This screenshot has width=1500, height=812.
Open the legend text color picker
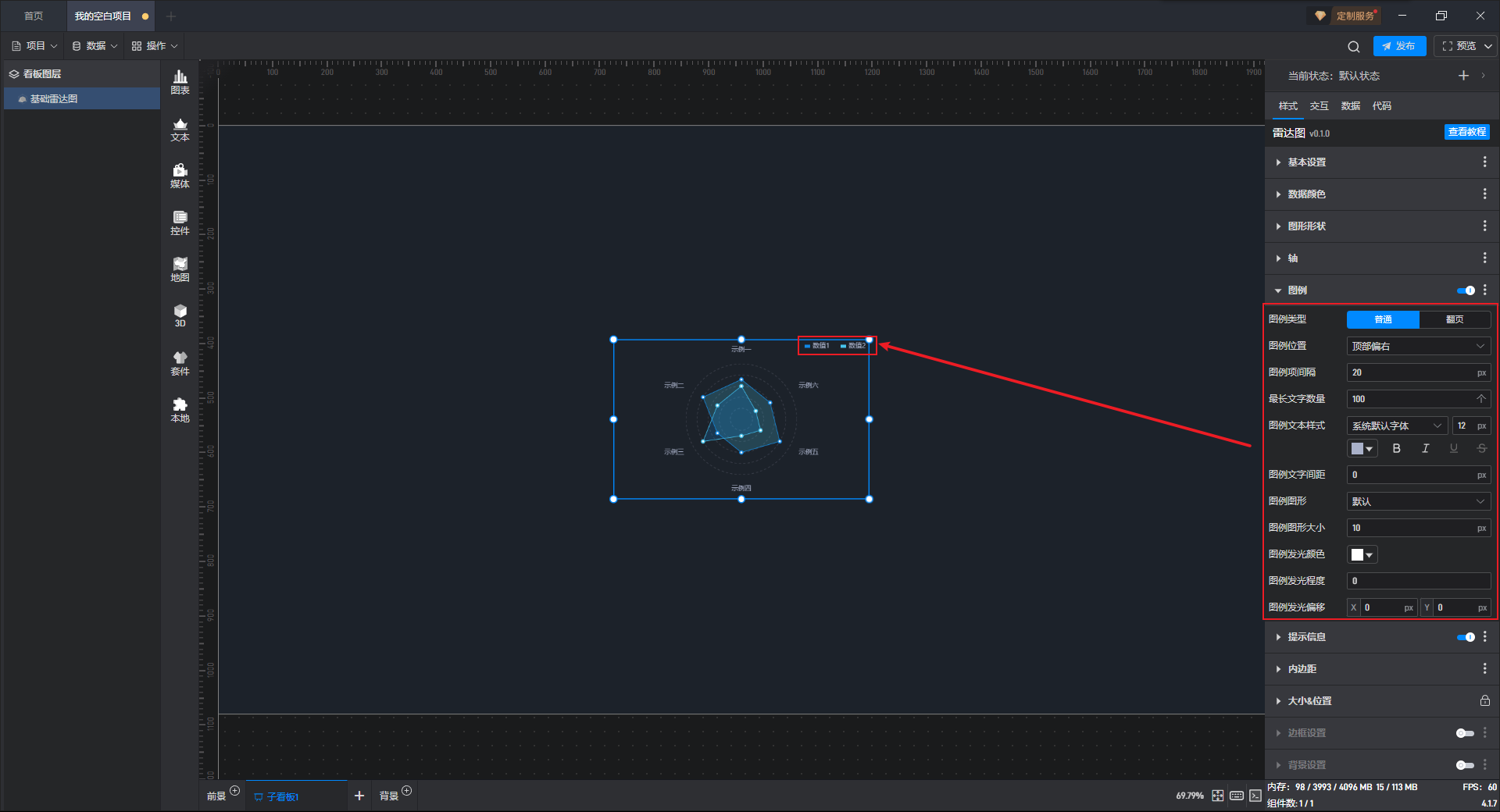tap(1362, 448)
